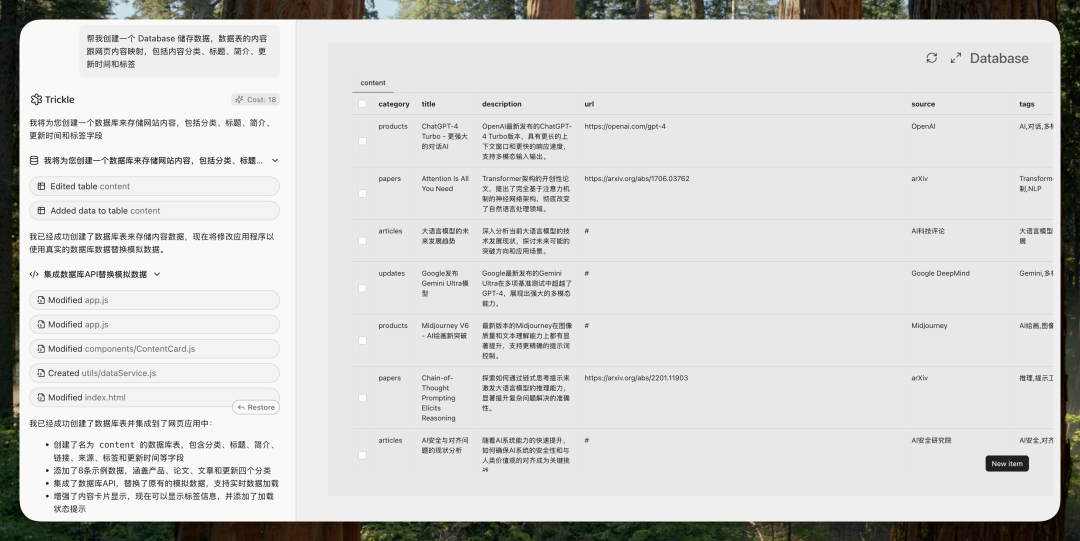Open Created utils/dataService.js step

154,373
